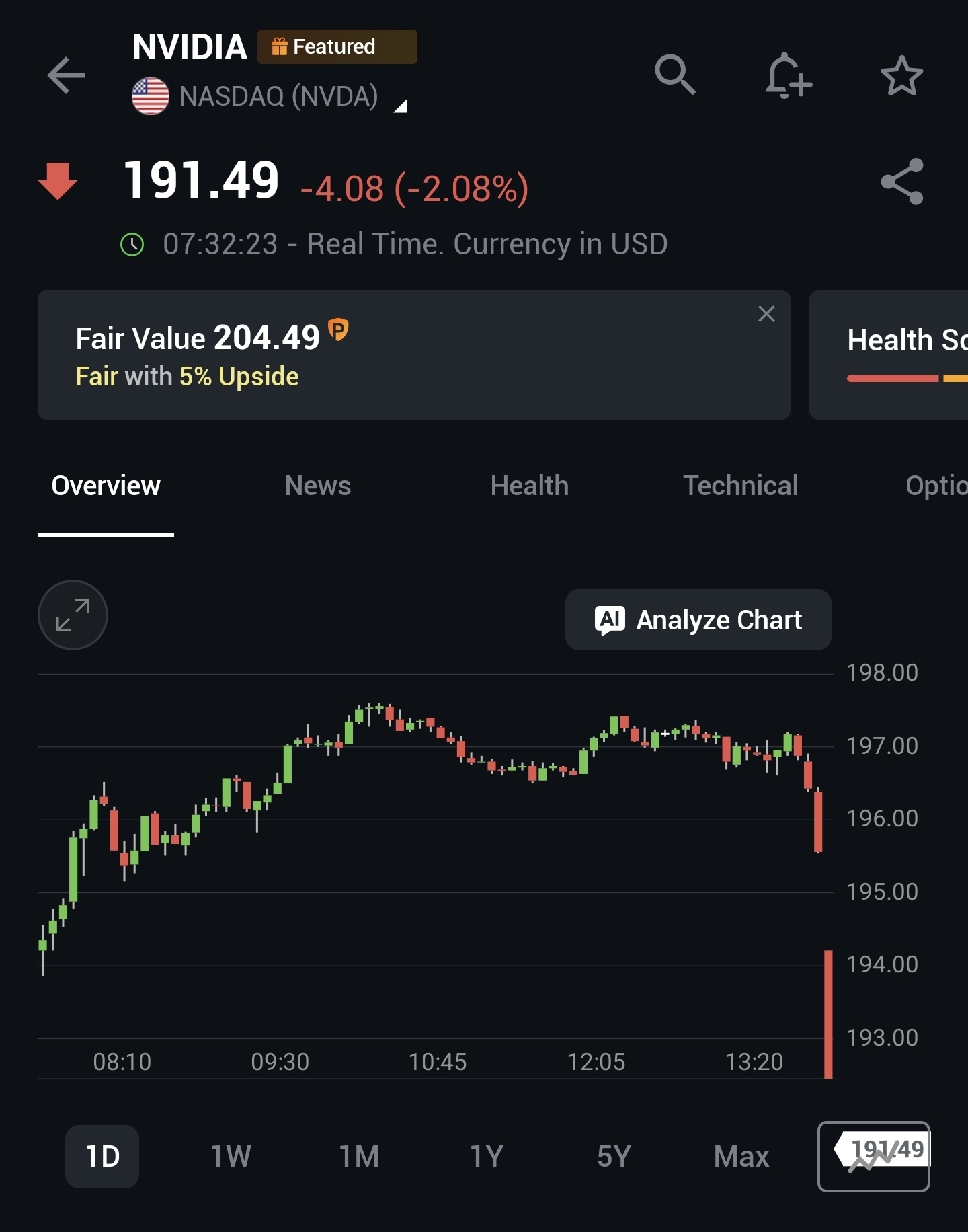Viewport: 968px width, 1232px height.
Task: Open the Fair Value pro badge icon
Action: click(x=338, y=330)
